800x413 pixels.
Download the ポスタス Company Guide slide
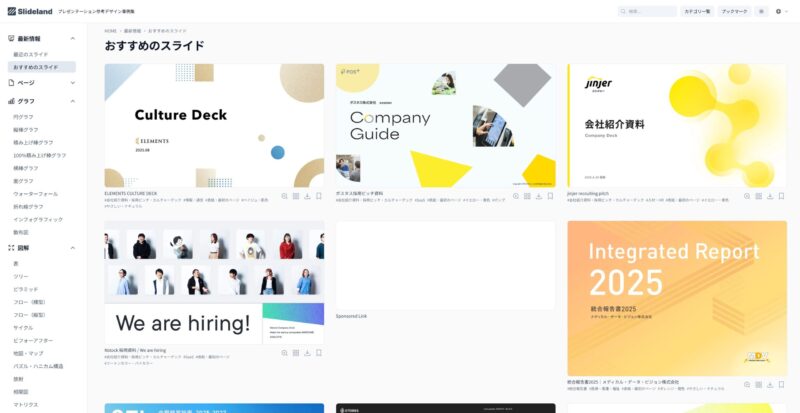[539, 196]
